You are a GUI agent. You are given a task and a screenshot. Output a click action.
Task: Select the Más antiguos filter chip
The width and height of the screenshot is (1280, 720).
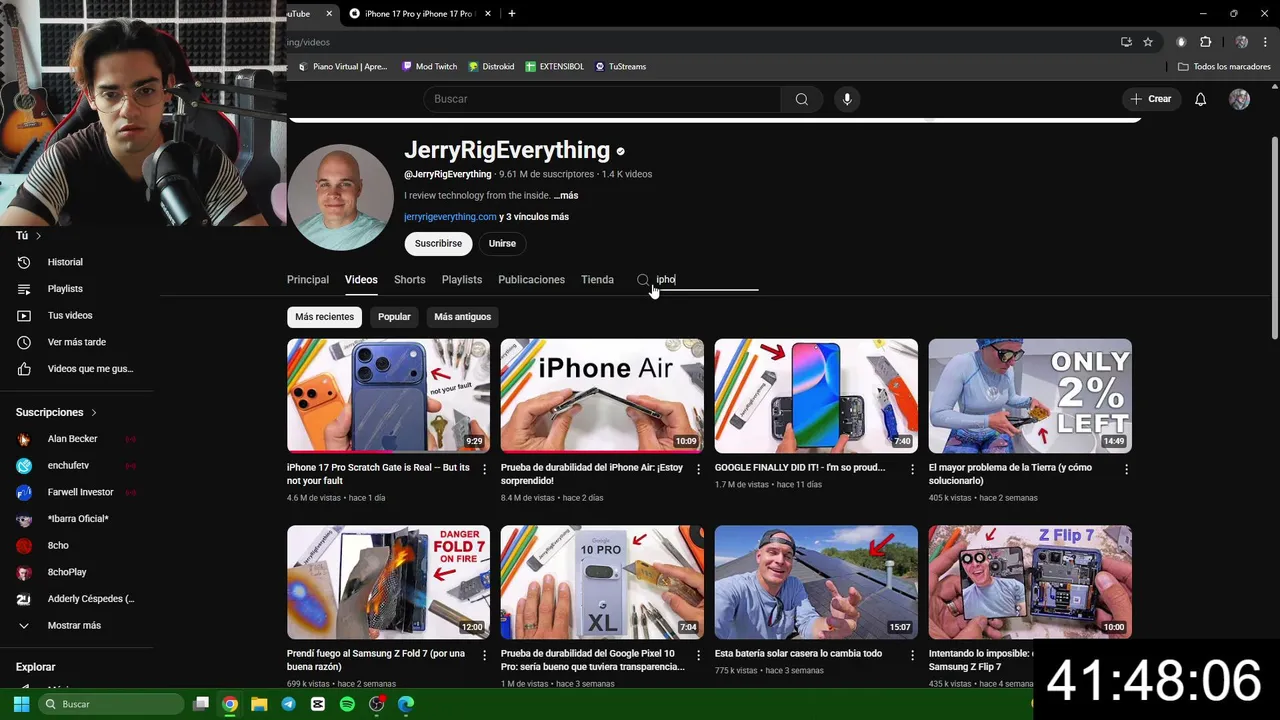[462, 317]
